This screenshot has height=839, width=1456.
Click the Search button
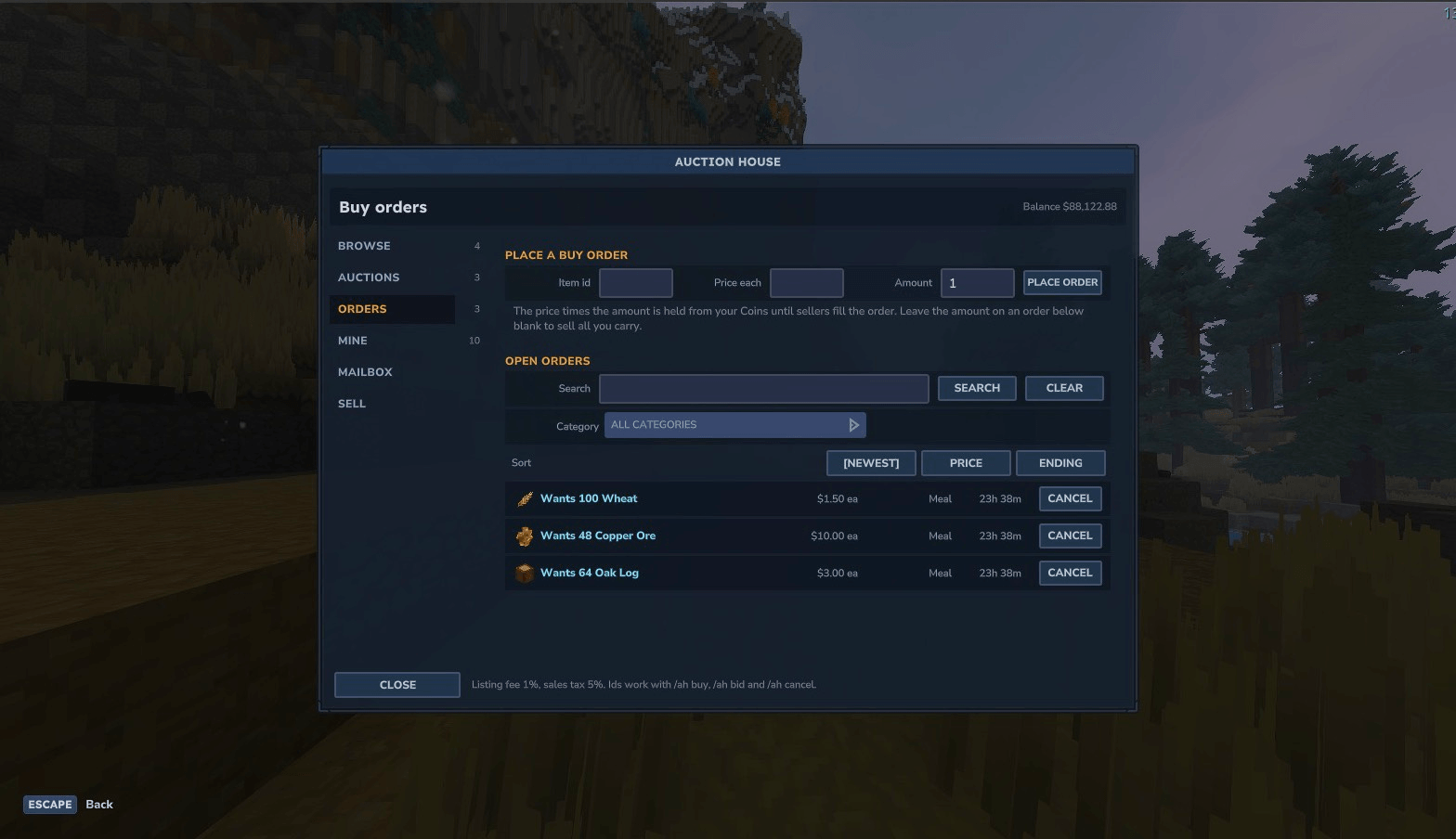(977, 388)
